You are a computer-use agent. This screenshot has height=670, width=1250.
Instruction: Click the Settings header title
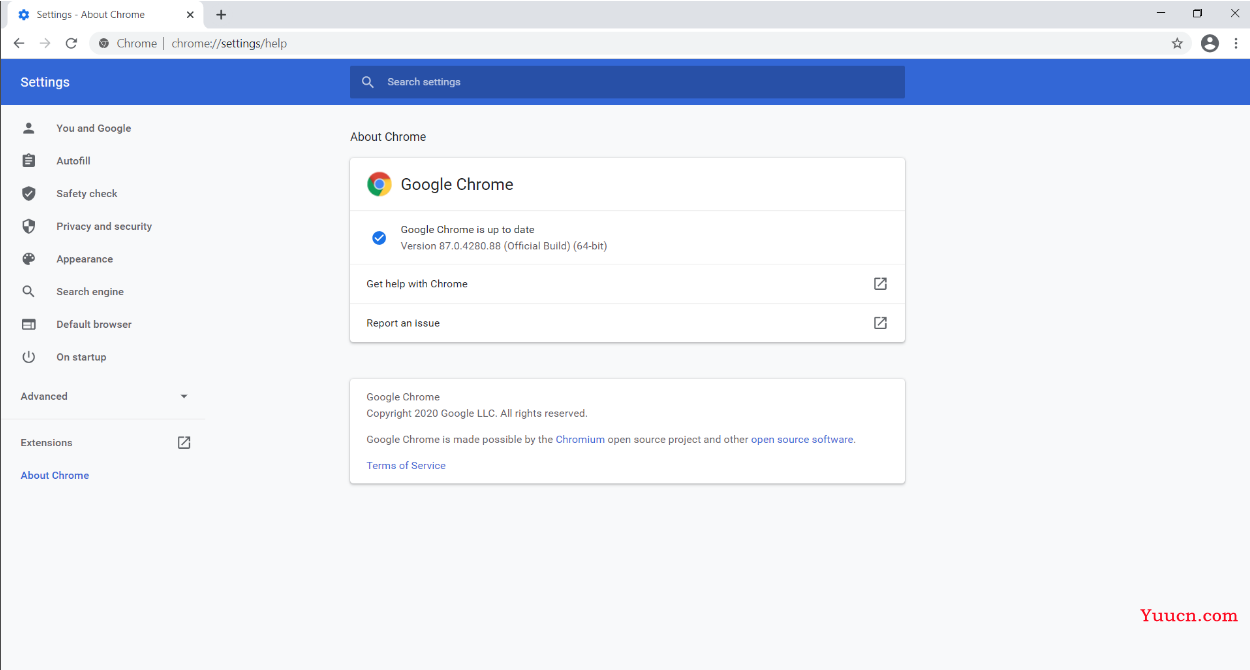click(x=45, y=82)
